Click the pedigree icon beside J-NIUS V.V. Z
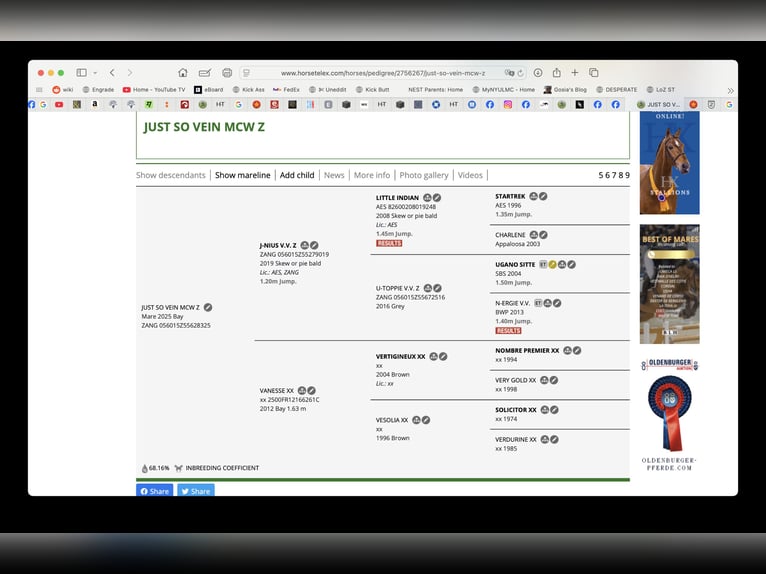 point(304,245)
